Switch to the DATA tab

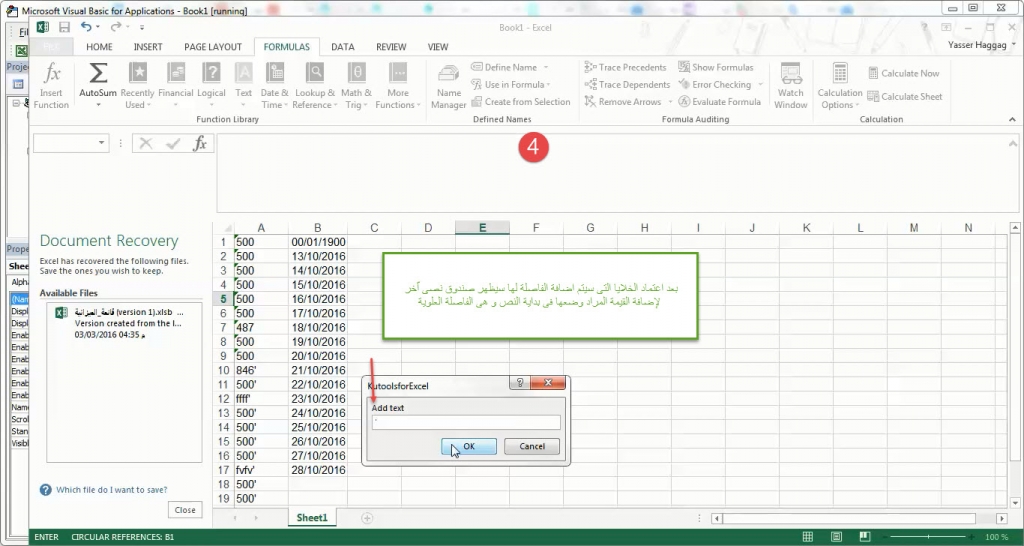342,47
